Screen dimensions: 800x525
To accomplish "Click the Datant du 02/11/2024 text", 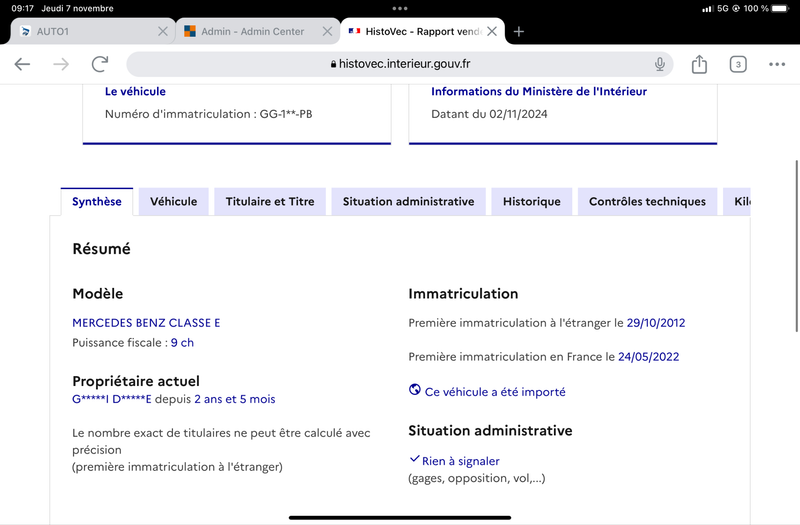I will click(489, 114).
